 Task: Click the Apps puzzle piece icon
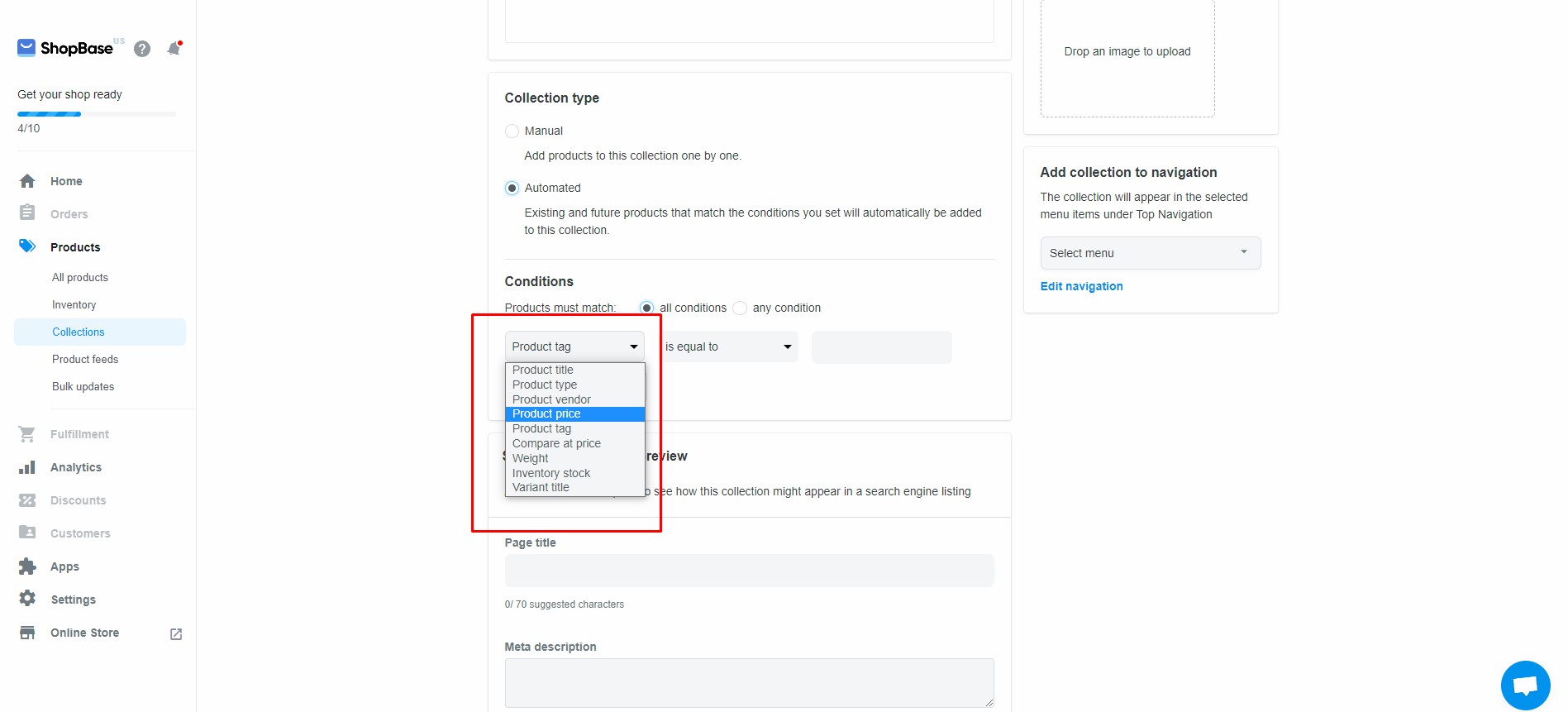coord(27,566)
